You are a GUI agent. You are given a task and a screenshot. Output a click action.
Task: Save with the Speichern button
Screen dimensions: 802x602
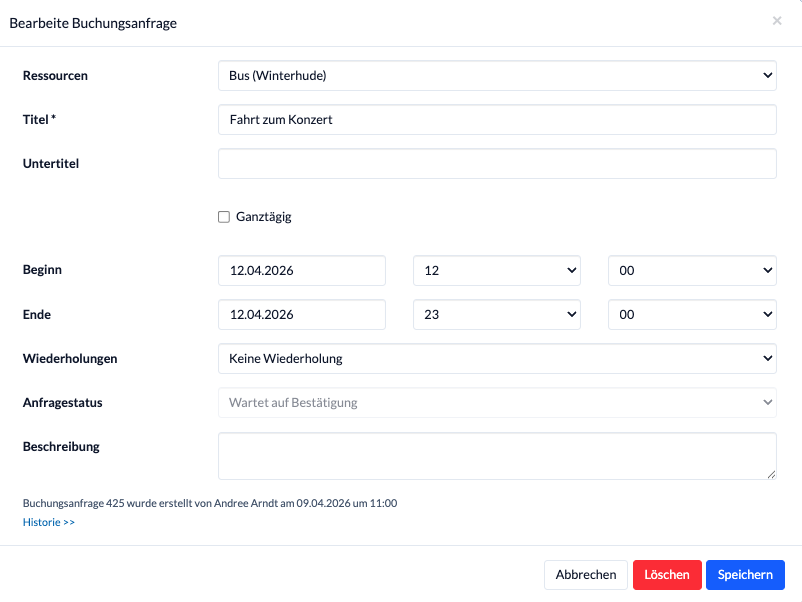click(745, 575)
